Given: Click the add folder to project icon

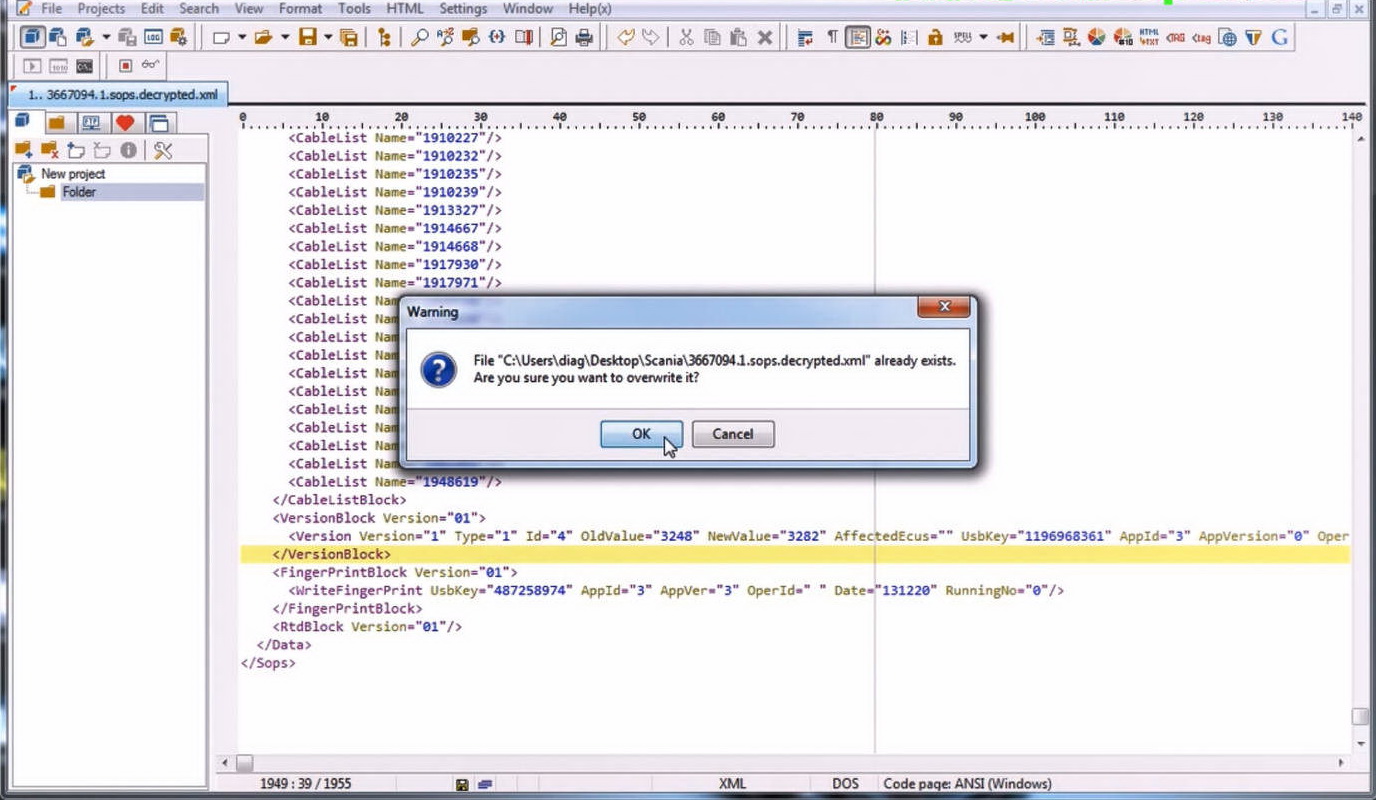Looking at the screenshot, I should (x=23, y=150).
